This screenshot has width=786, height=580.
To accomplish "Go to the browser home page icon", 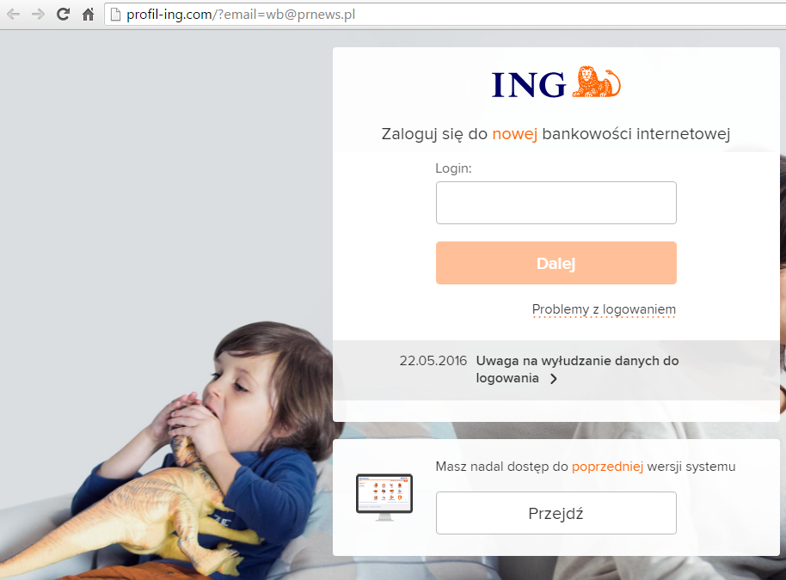I will (x=88, y=14).
